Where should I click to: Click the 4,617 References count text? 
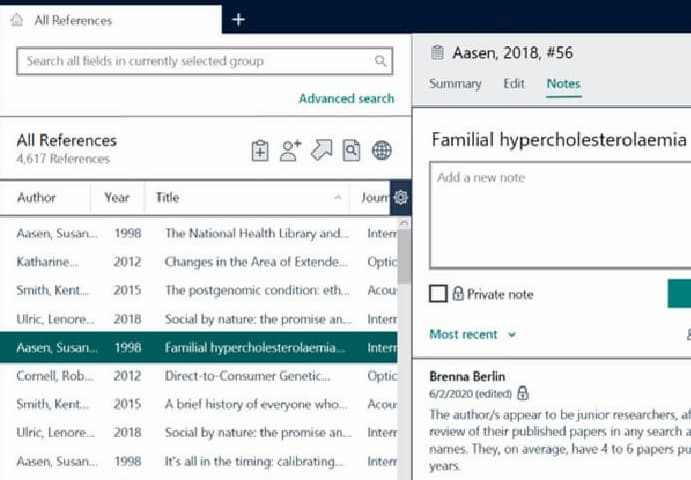[x=63, y=159]
